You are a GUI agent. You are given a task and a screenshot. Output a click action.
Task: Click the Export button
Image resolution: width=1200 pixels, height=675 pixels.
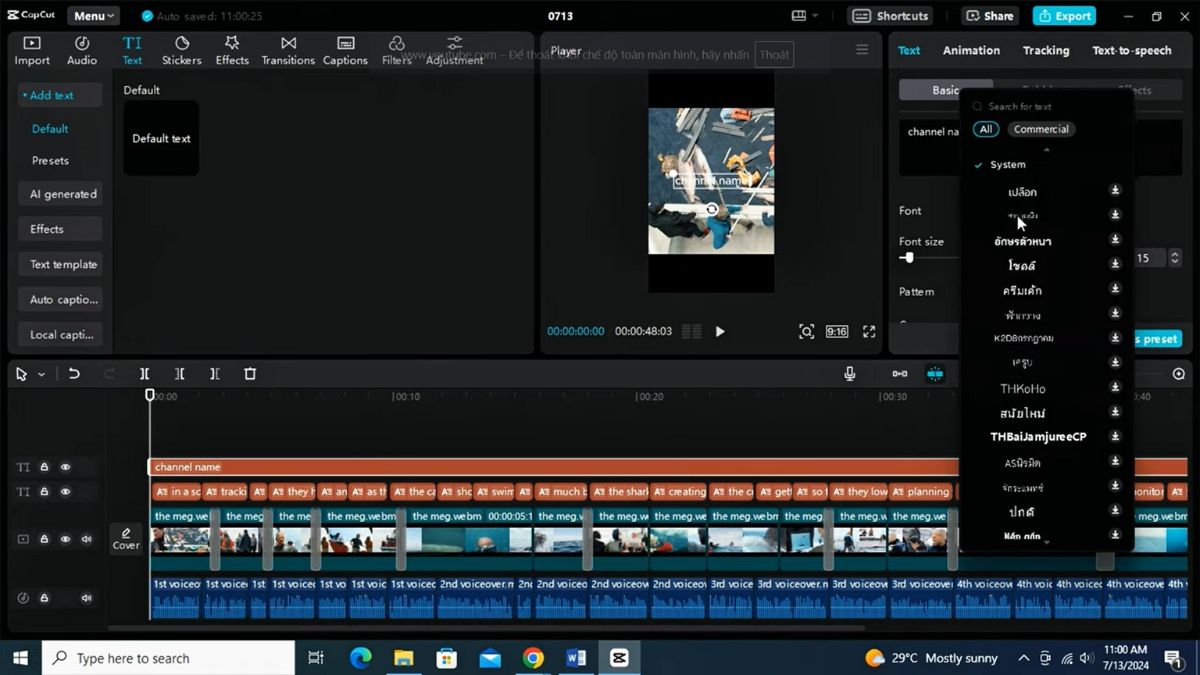1064,15
